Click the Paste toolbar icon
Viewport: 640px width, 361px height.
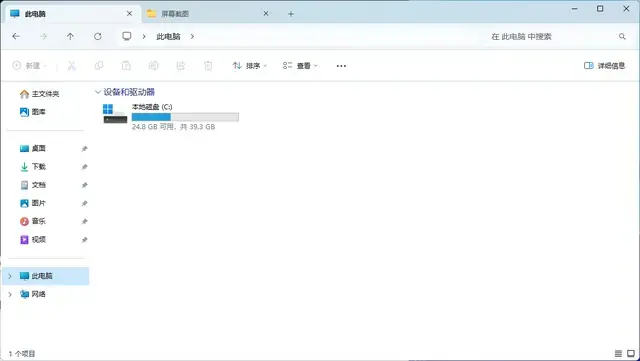(126, 65)
